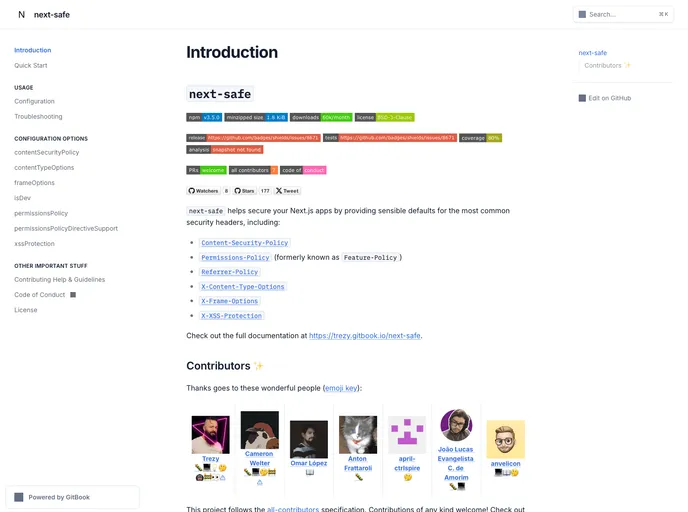This screenshot has width=688, height=512.
Task: Open the Content-Security-Policy code link
Action: coord(244,243)
